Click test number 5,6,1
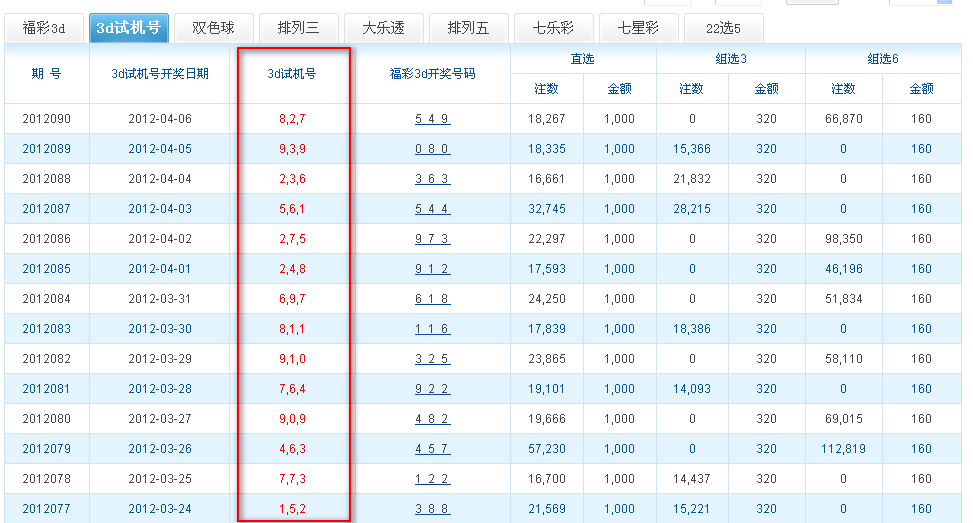The height and width of the screenshot is (523, 973). coord(292,208)
